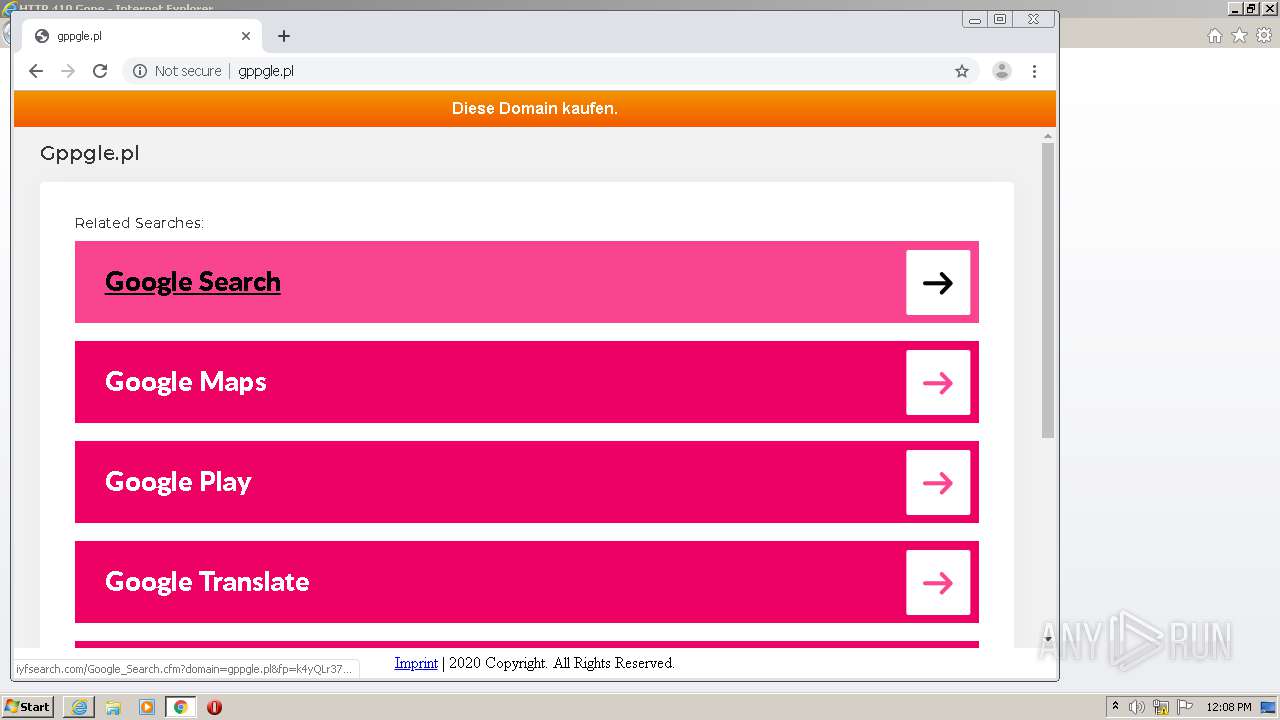Open the Internet Explorer favorites star

(x=1239, y=36)
